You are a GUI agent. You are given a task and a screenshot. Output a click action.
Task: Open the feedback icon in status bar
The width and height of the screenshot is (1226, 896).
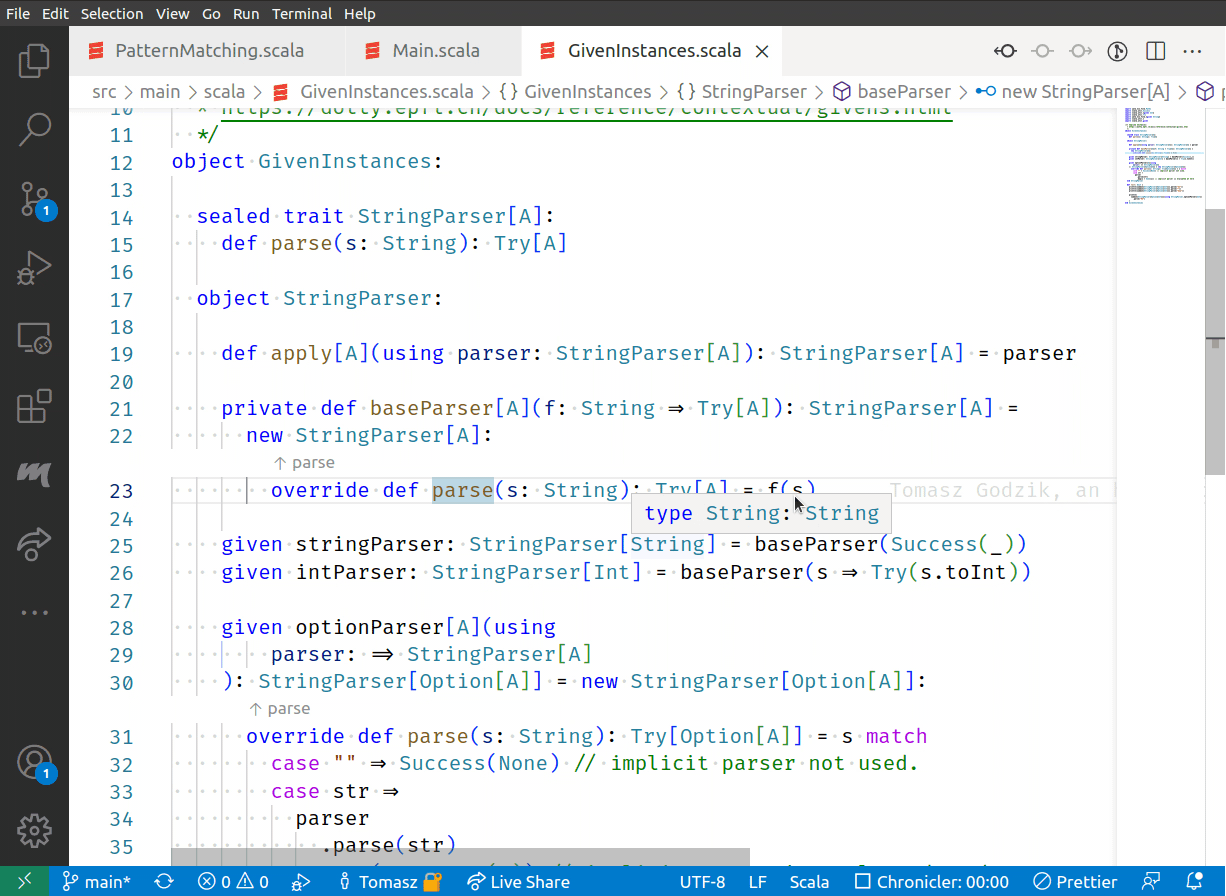pyautogui.click(x=1152, y=881)
